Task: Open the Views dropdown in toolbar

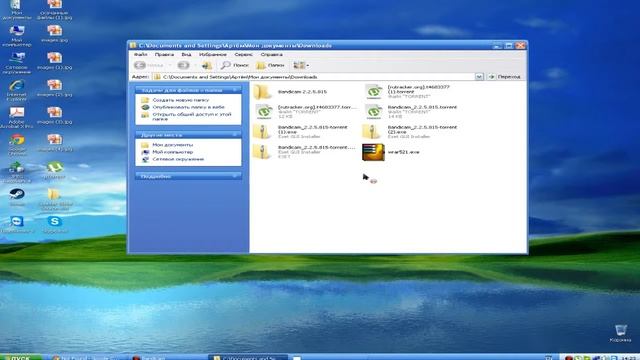Action: pyautogui.click(x=301, y=65)
